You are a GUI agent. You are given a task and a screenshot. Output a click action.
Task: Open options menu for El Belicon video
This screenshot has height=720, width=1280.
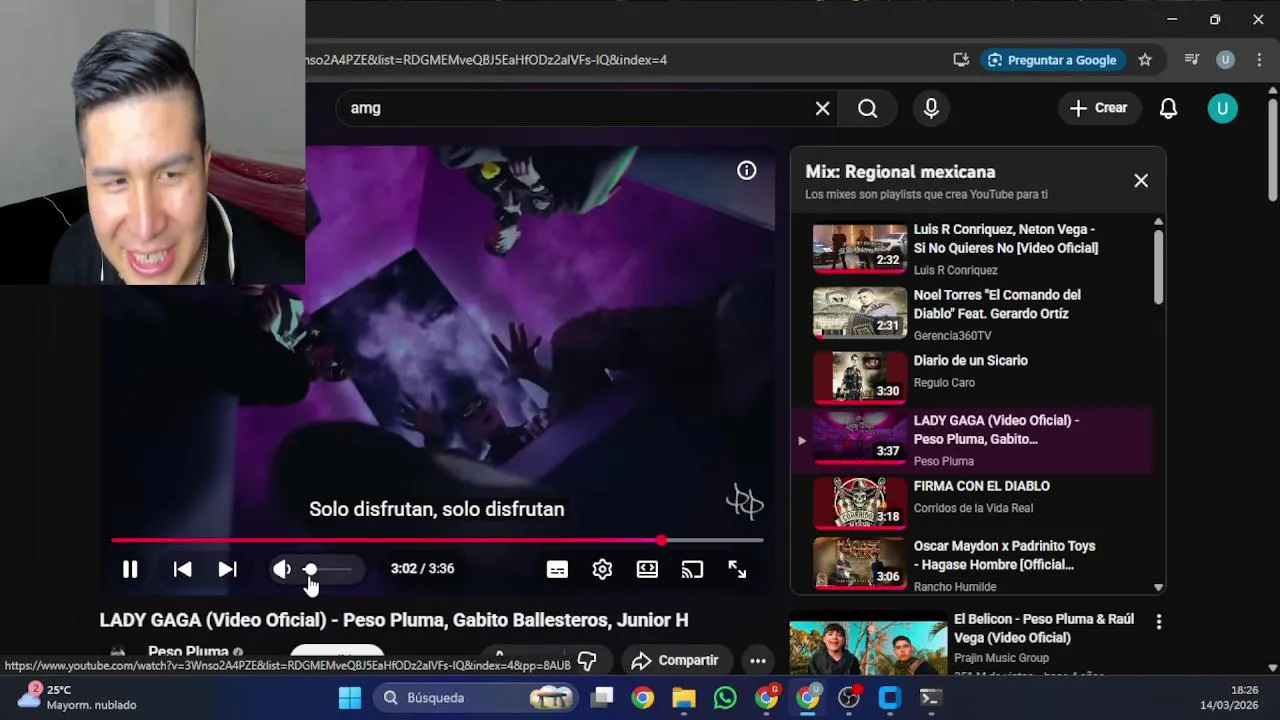[1159, 622]
